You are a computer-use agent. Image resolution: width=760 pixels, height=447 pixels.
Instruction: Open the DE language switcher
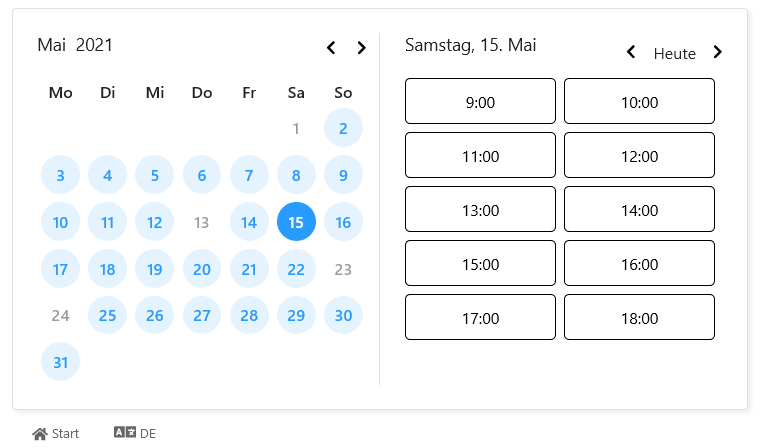[135, 433]
